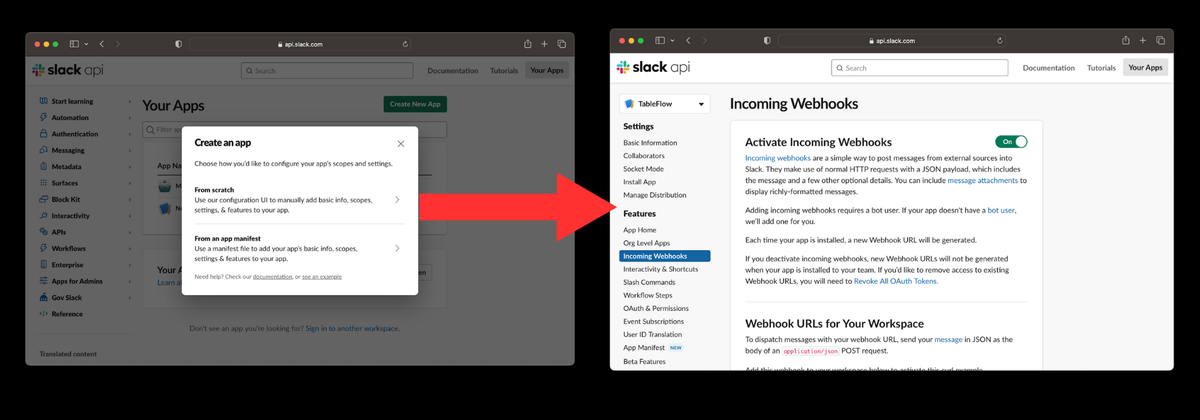This screenshot has height=420, width=1200.
Task: Click Create New App button
Action: point(415,104)
